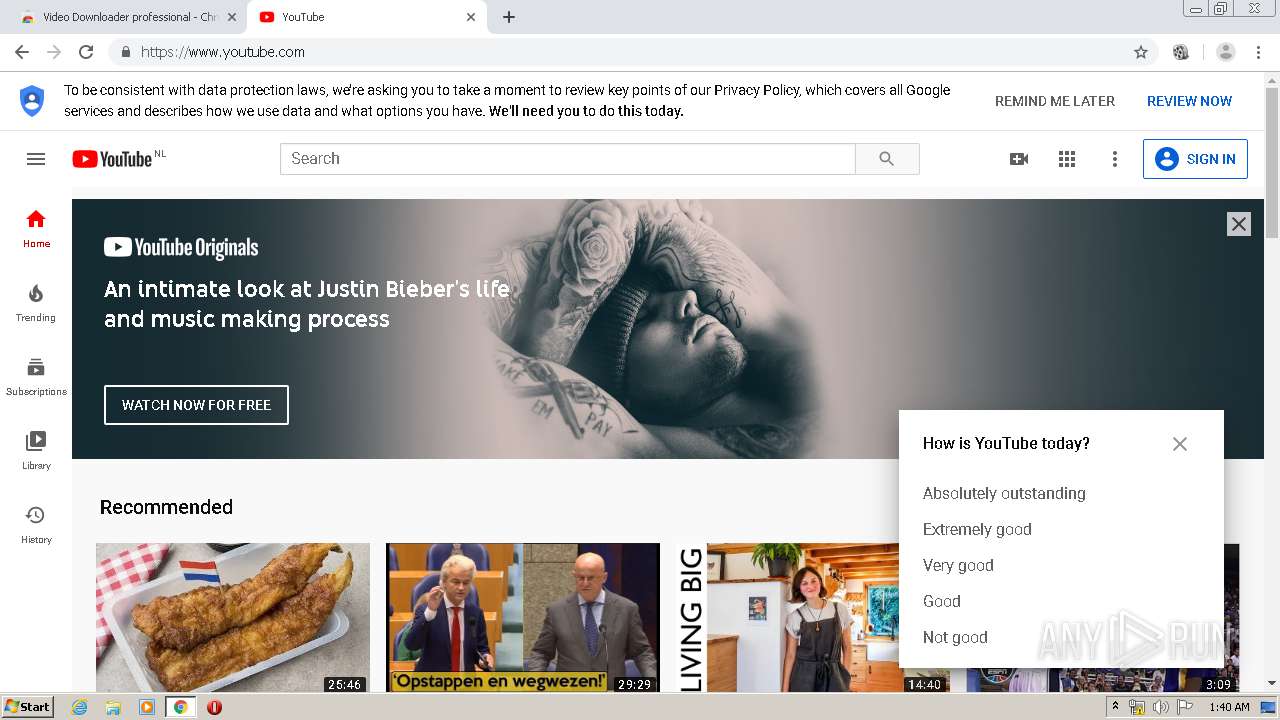Click the SIGN IN button
Image resolution: width=1280 pixels, height=720 pixels.
(1195, 159)
